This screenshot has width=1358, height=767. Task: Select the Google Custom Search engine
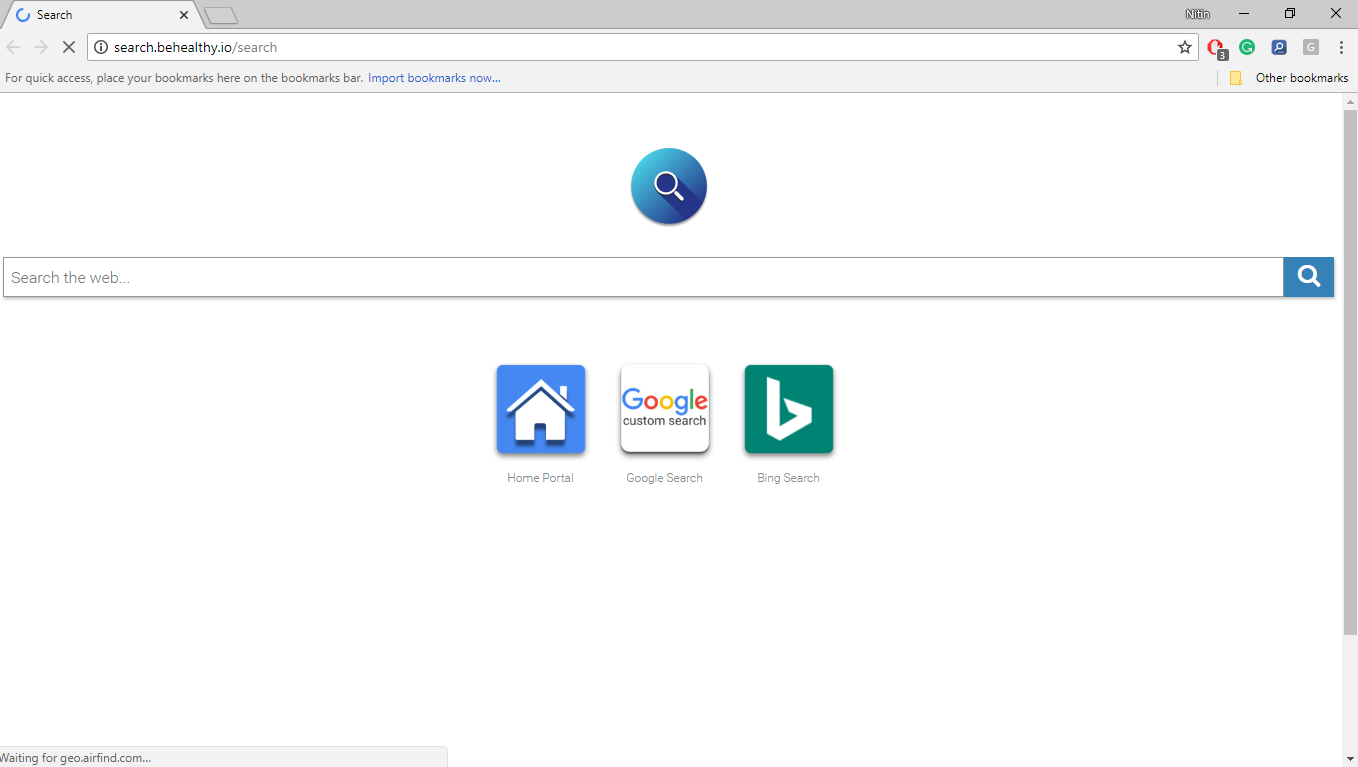tap(664, 408)
